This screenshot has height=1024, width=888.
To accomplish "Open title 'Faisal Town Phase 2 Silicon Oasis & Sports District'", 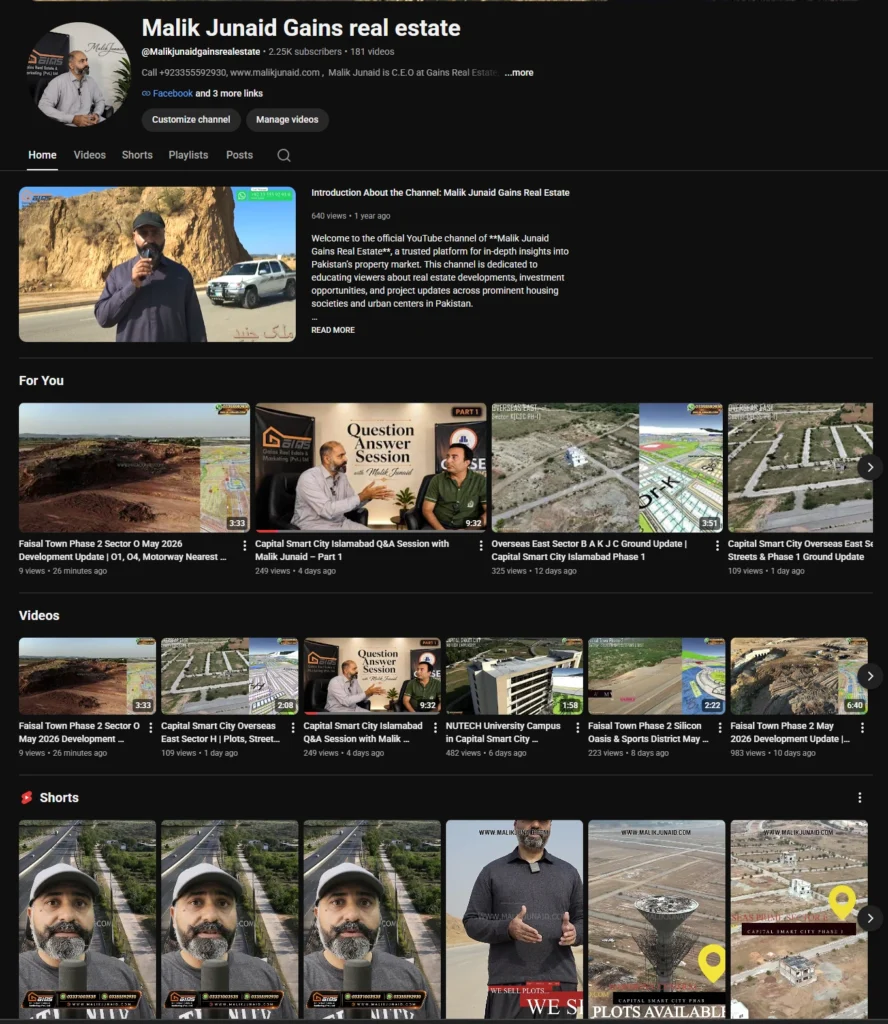I will pyautogui.click(x=648, y=732).
